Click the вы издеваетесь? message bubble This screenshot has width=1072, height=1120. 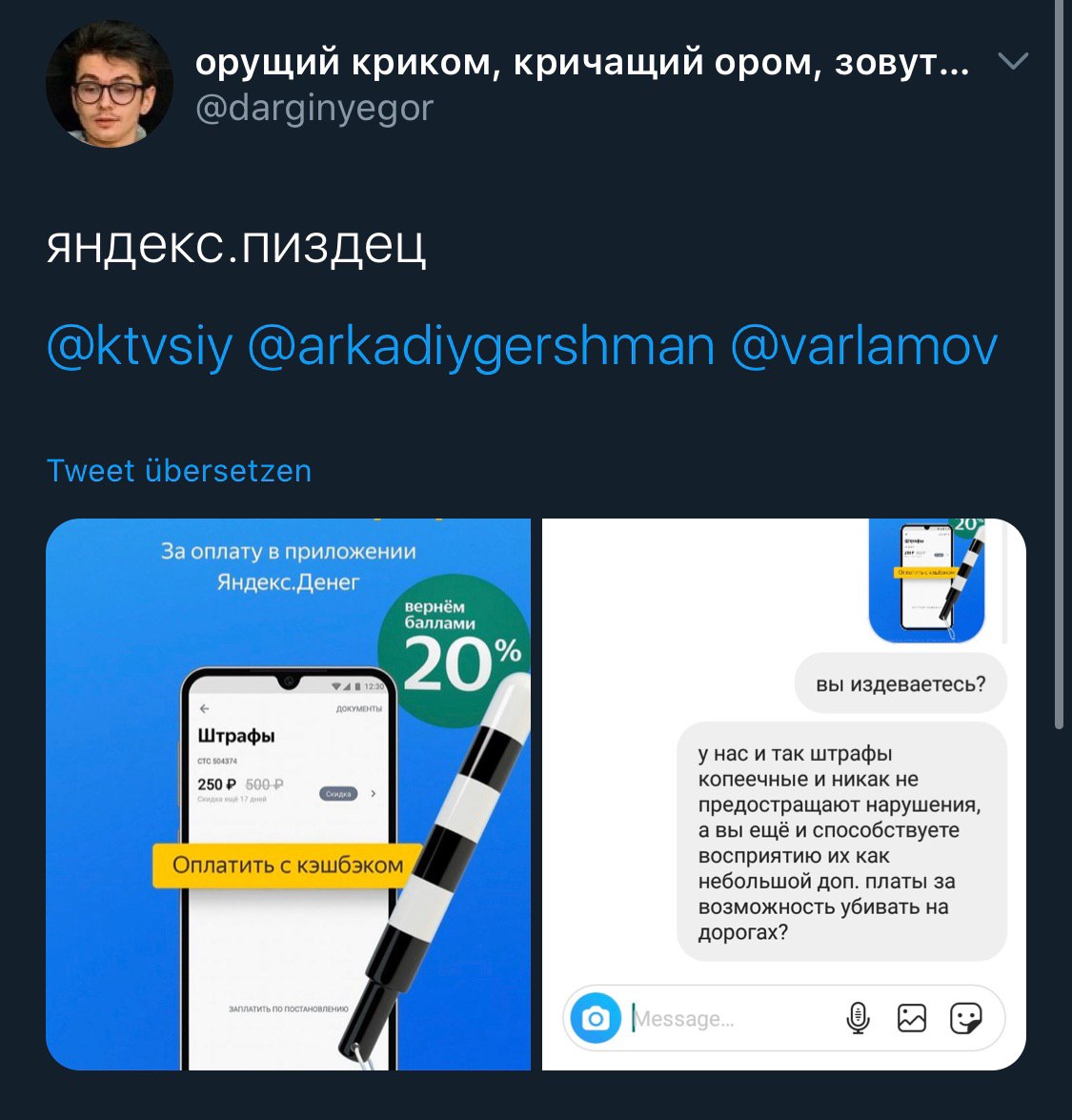(900, 683)
